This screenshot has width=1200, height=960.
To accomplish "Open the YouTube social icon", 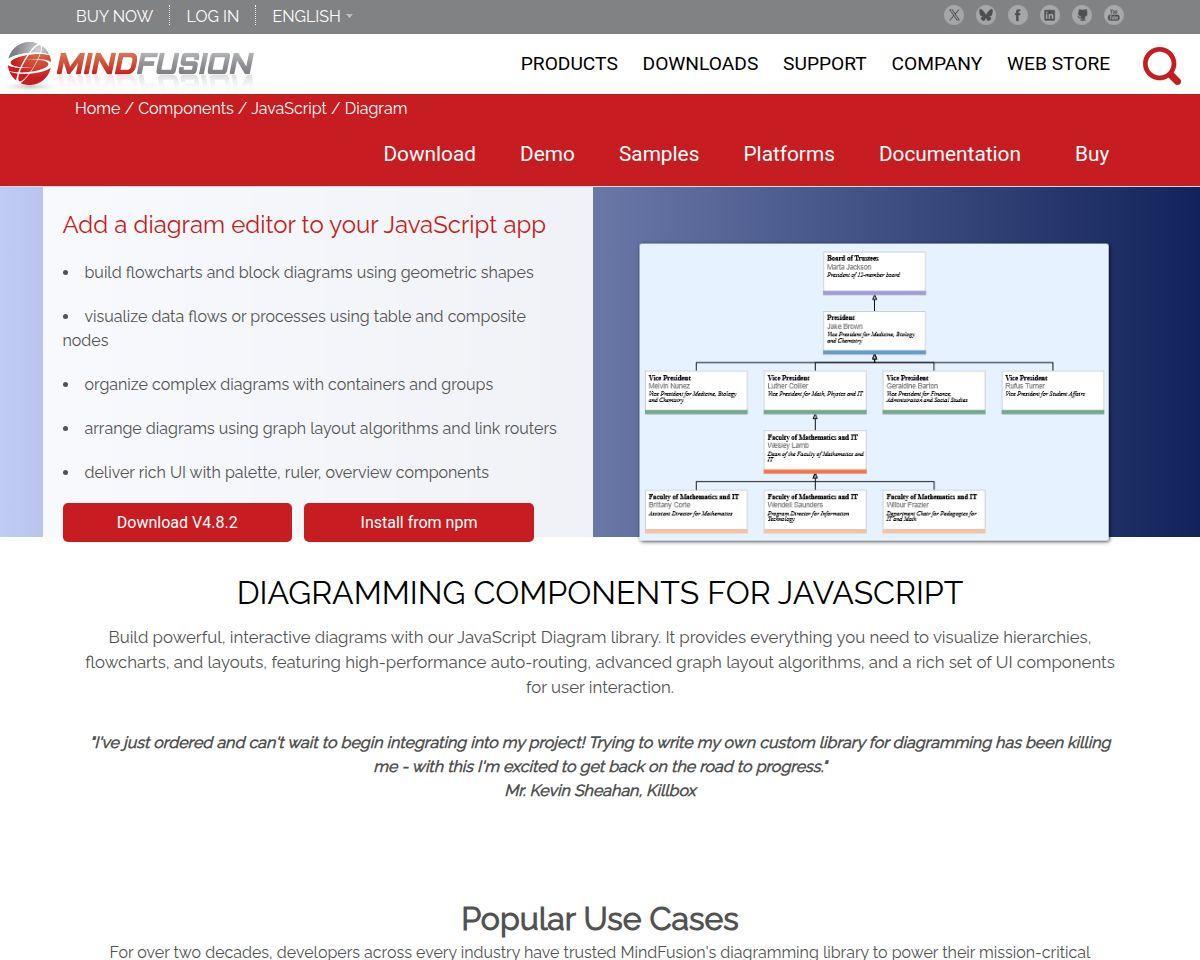I will 1114,15.
